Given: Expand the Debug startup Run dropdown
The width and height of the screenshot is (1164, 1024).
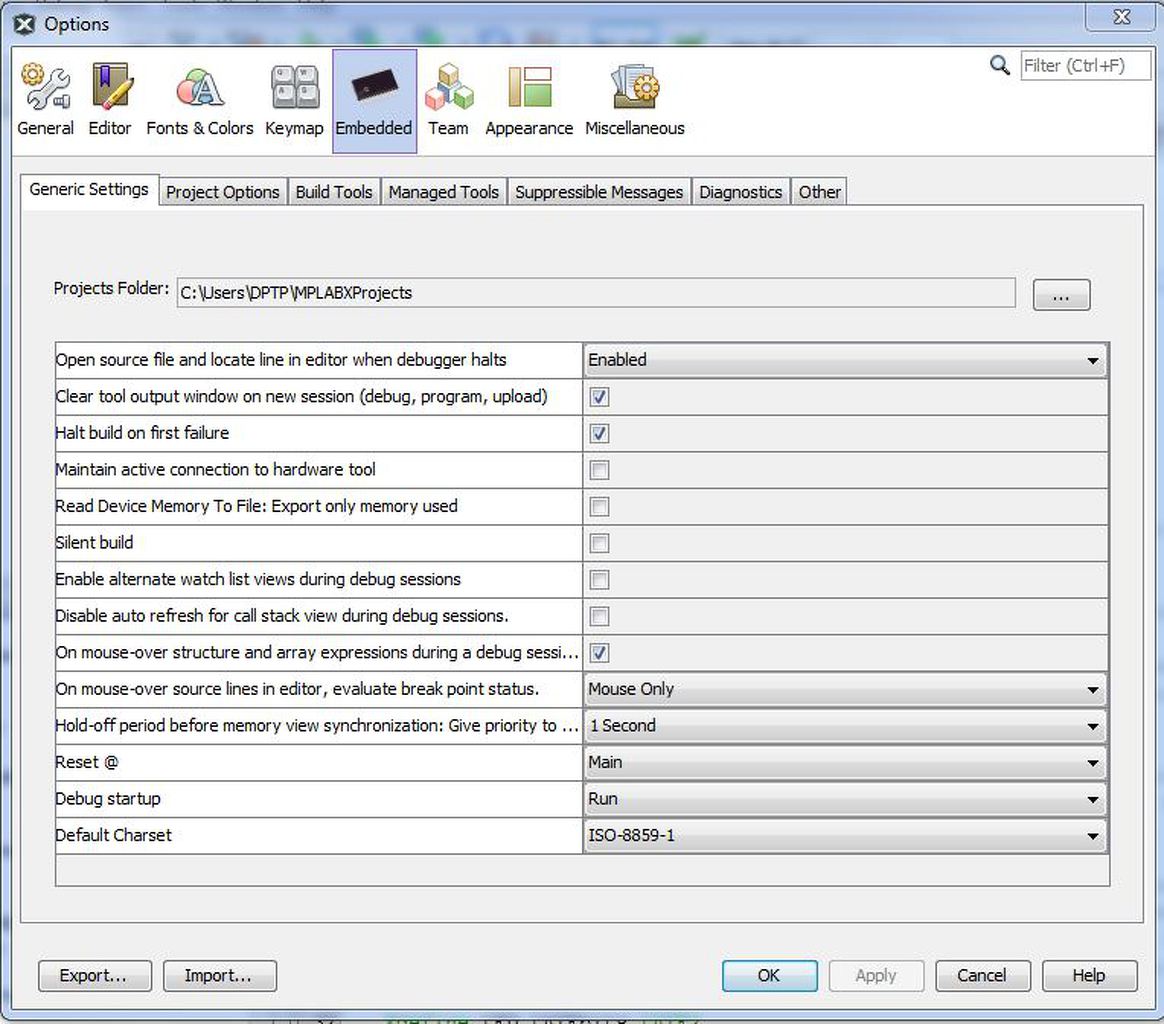Looking at the screenshot, I should [x=845, y=799].
